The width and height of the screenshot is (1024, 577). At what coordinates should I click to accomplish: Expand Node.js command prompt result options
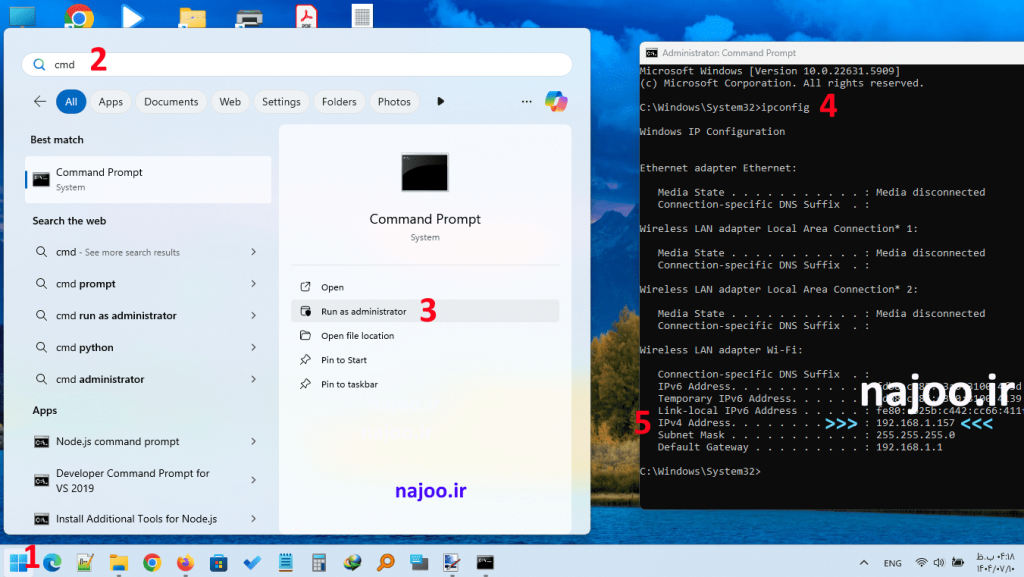(x=253, y=441)
